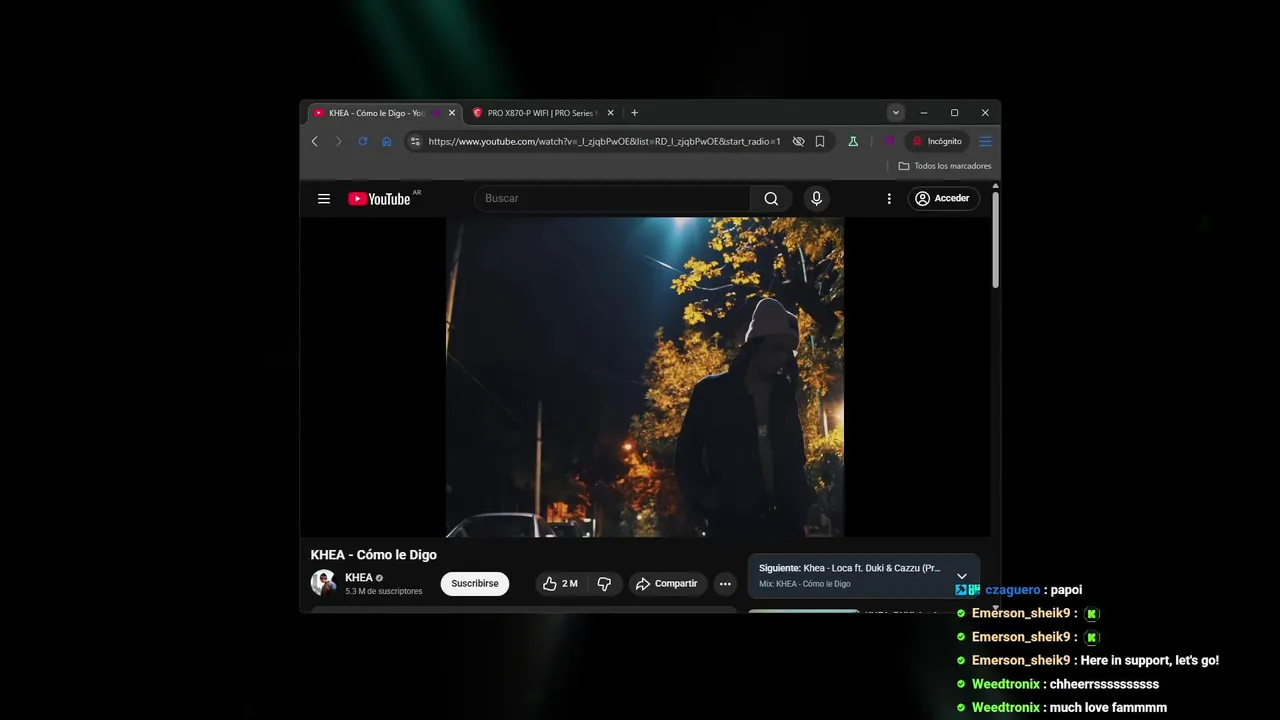
Task: Click the Buscar search field
Action: coord(612,199)
